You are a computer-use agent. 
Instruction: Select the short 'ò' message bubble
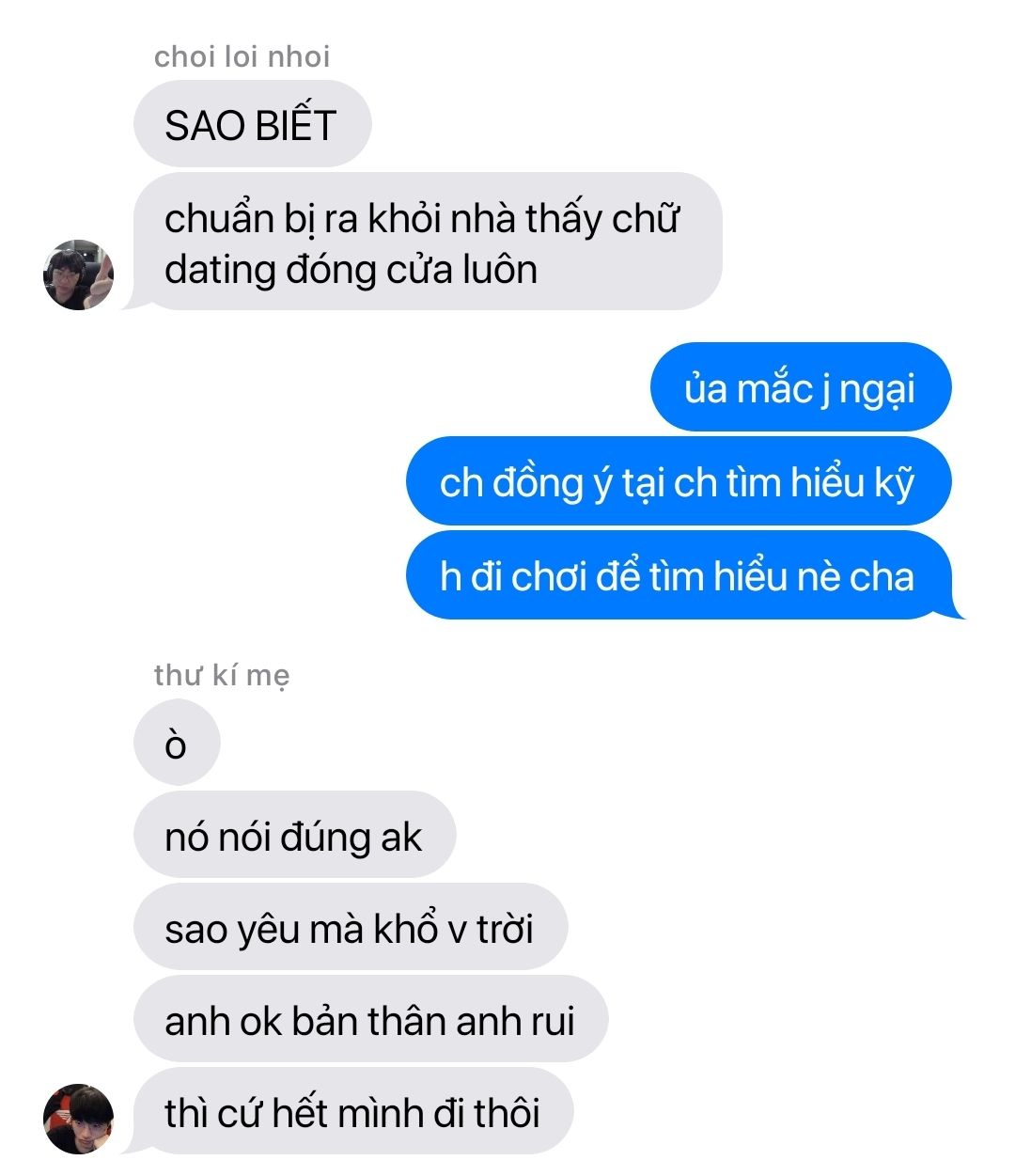(177, 743)
